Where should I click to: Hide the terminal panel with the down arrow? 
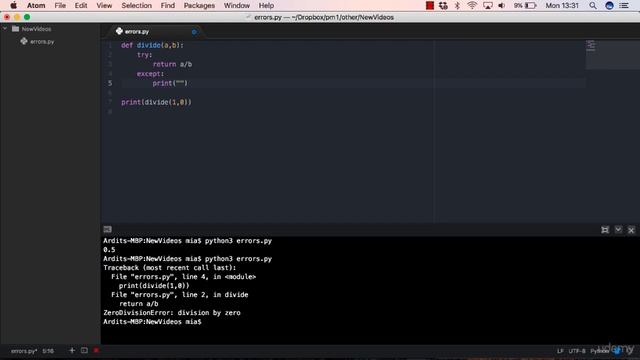pyautogui.click(x=618, y=230)
